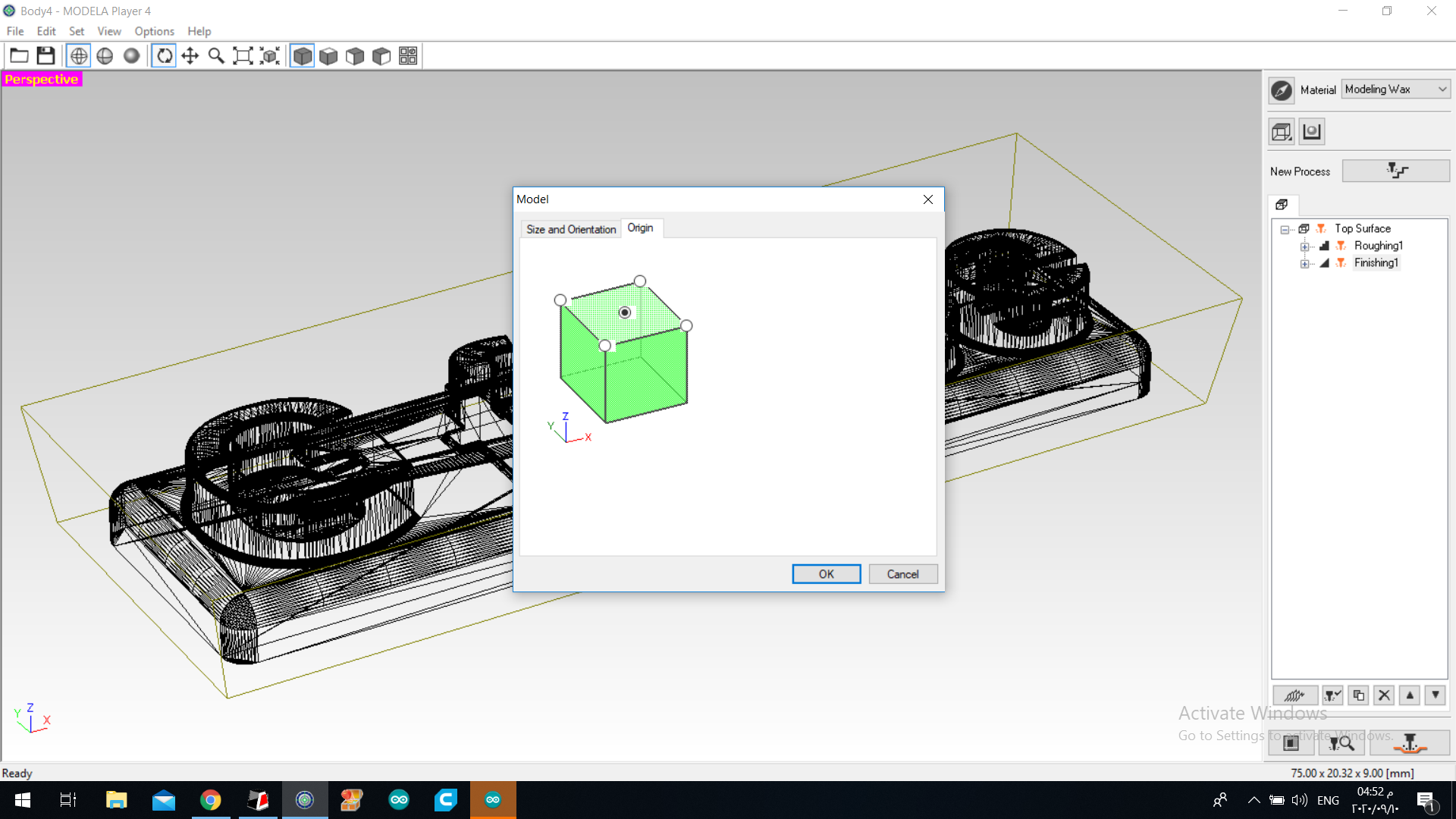Open the Options menu
The image size is (1456, 819).
click(x=154, y=31)
